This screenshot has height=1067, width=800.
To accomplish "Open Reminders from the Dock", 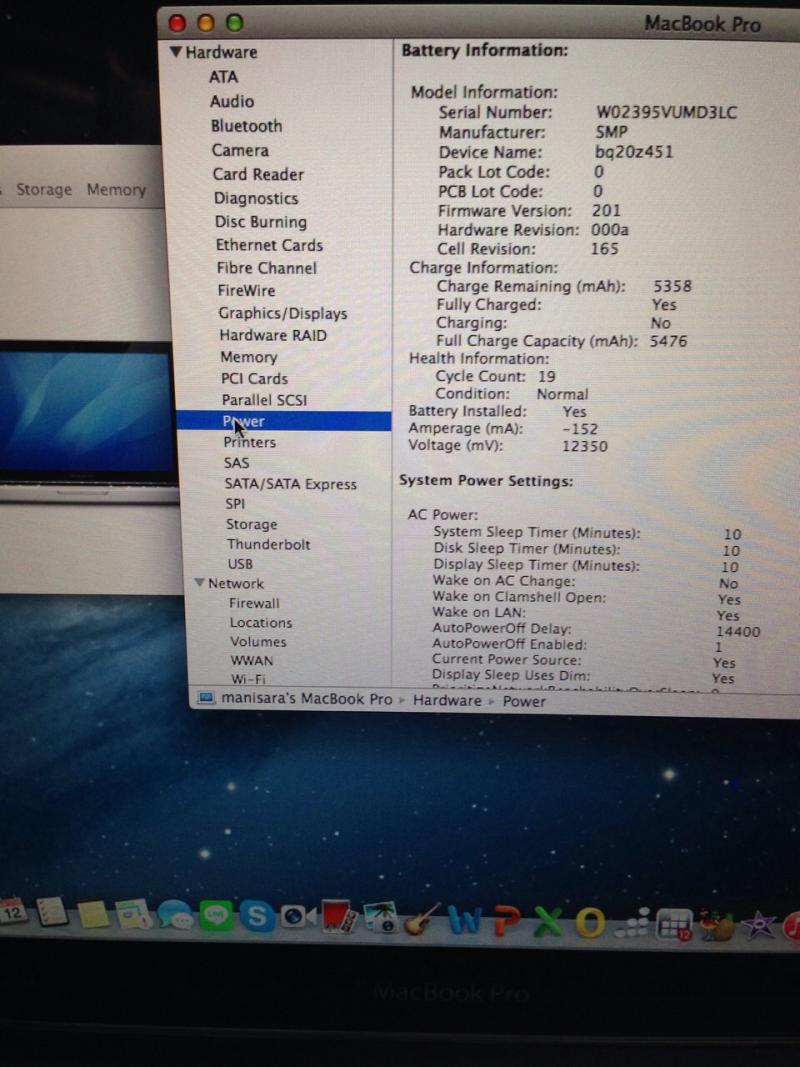I will point(52,913).
